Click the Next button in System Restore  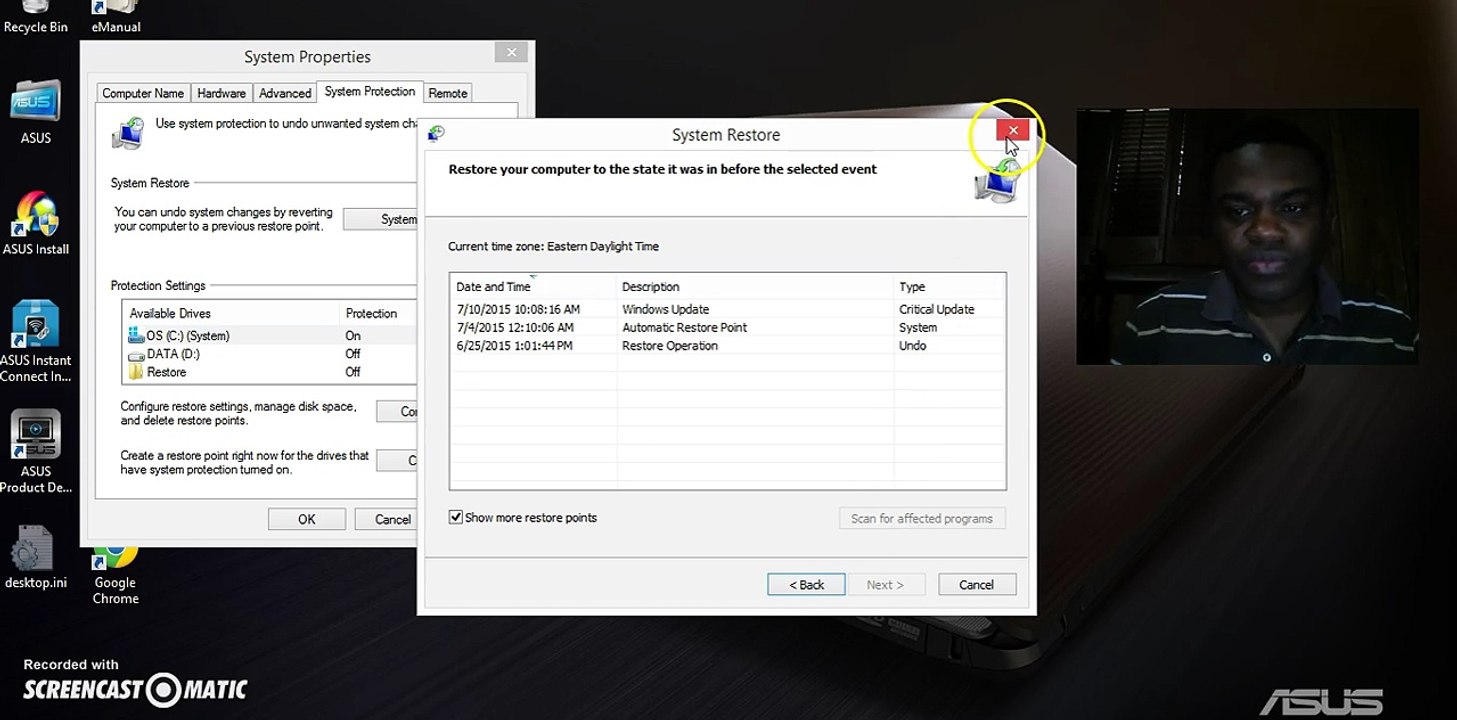coord(885,585)
